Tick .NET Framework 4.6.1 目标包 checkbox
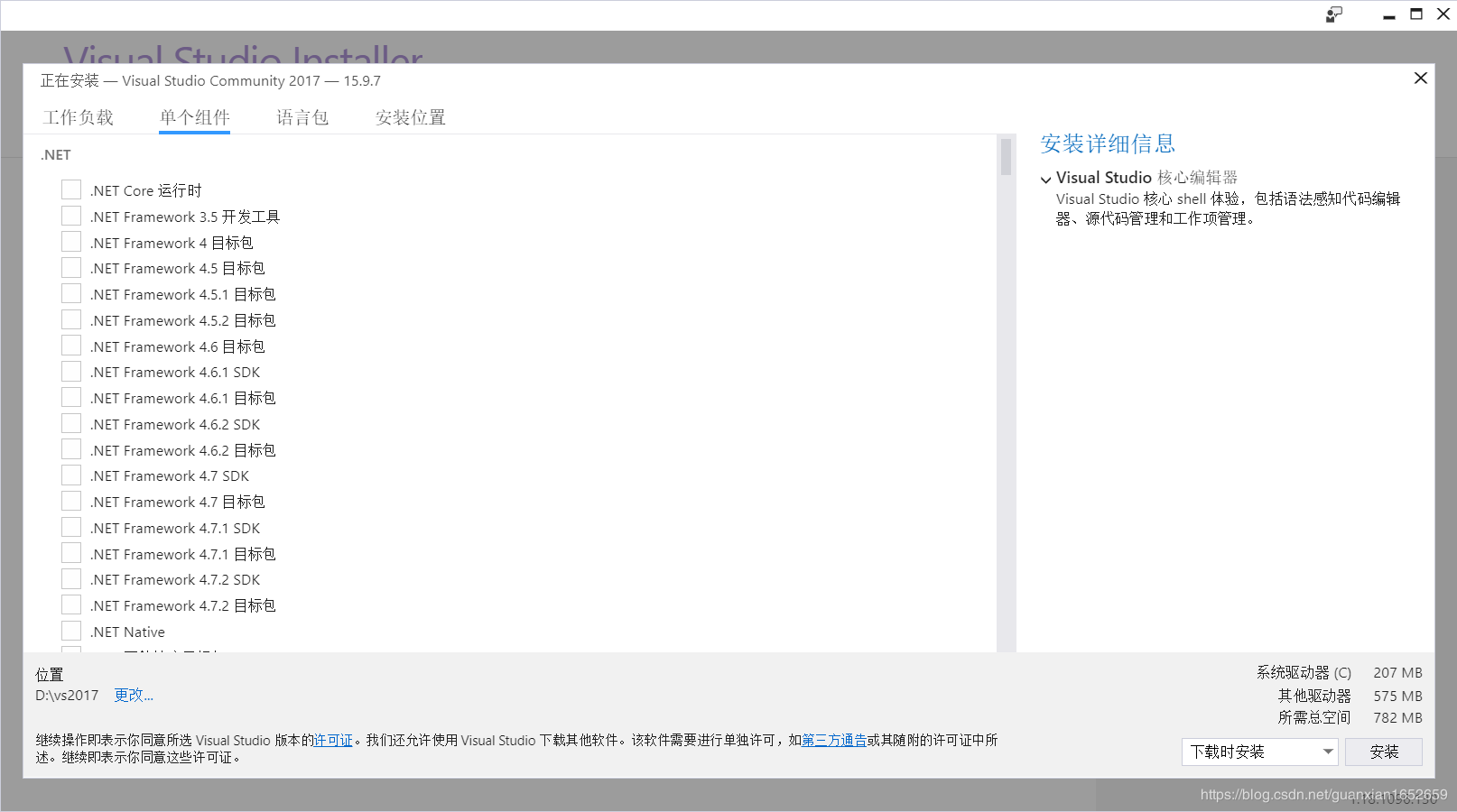 (x=71, y=397)
